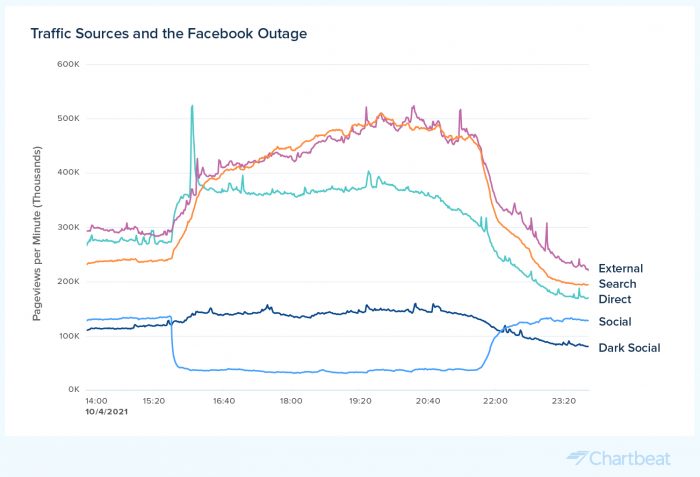The height and width of the screenshot is (477, 700).
Task: Click the 18:00 time axis label
Action: coord(291,401)
